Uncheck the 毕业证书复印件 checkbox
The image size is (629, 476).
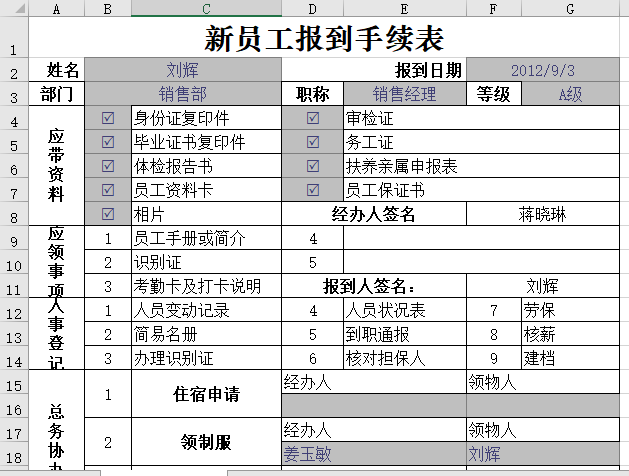point(108,142)
